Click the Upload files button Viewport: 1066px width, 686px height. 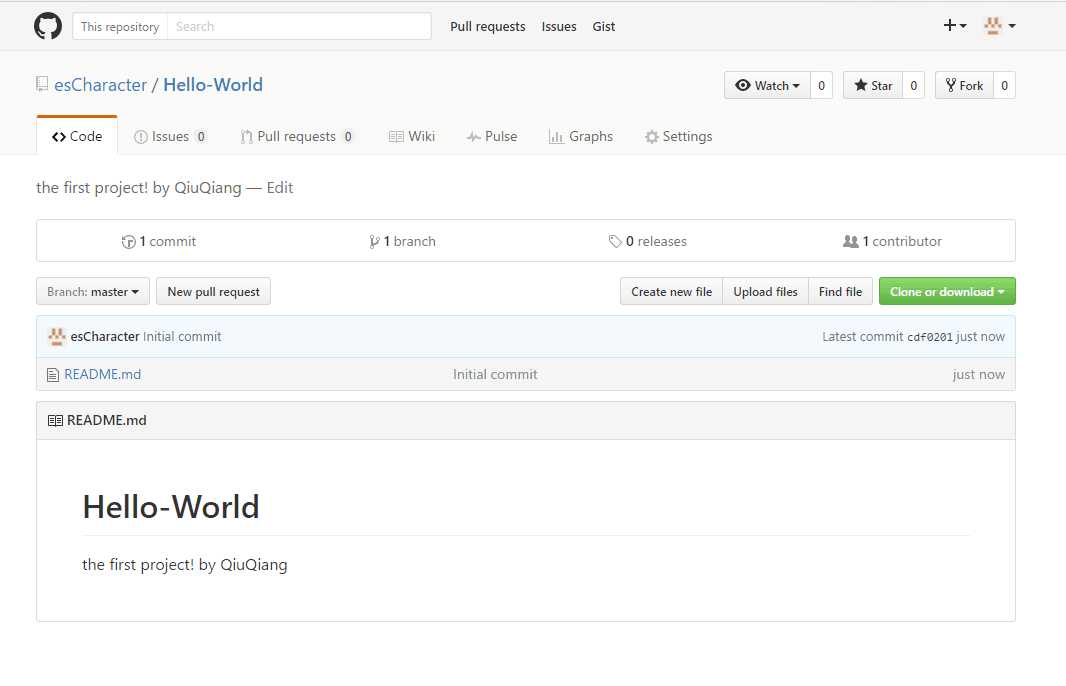point(766,292)
